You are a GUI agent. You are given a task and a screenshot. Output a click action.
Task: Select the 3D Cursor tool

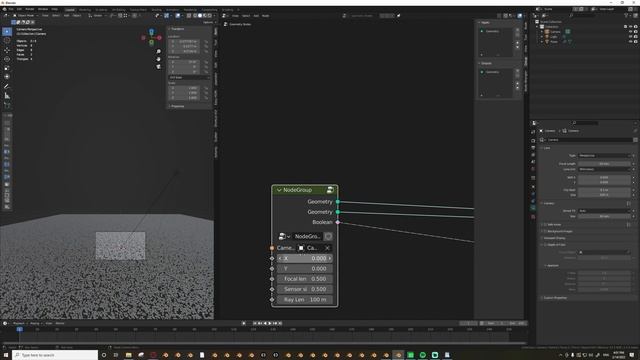coord(7,40)
